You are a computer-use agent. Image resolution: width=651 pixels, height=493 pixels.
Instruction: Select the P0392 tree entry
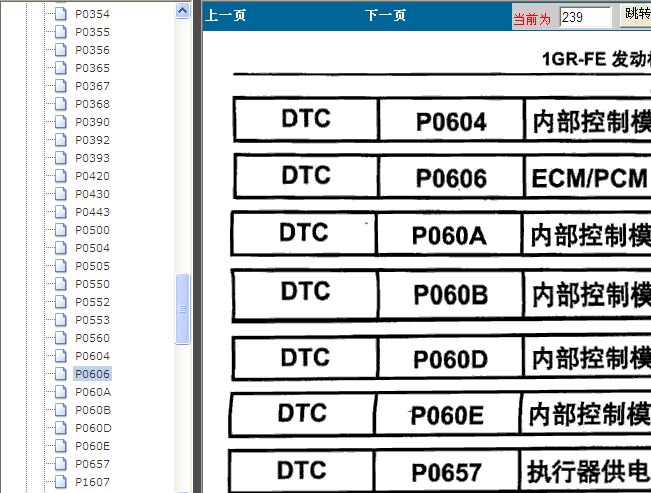(x=92, y=140)
